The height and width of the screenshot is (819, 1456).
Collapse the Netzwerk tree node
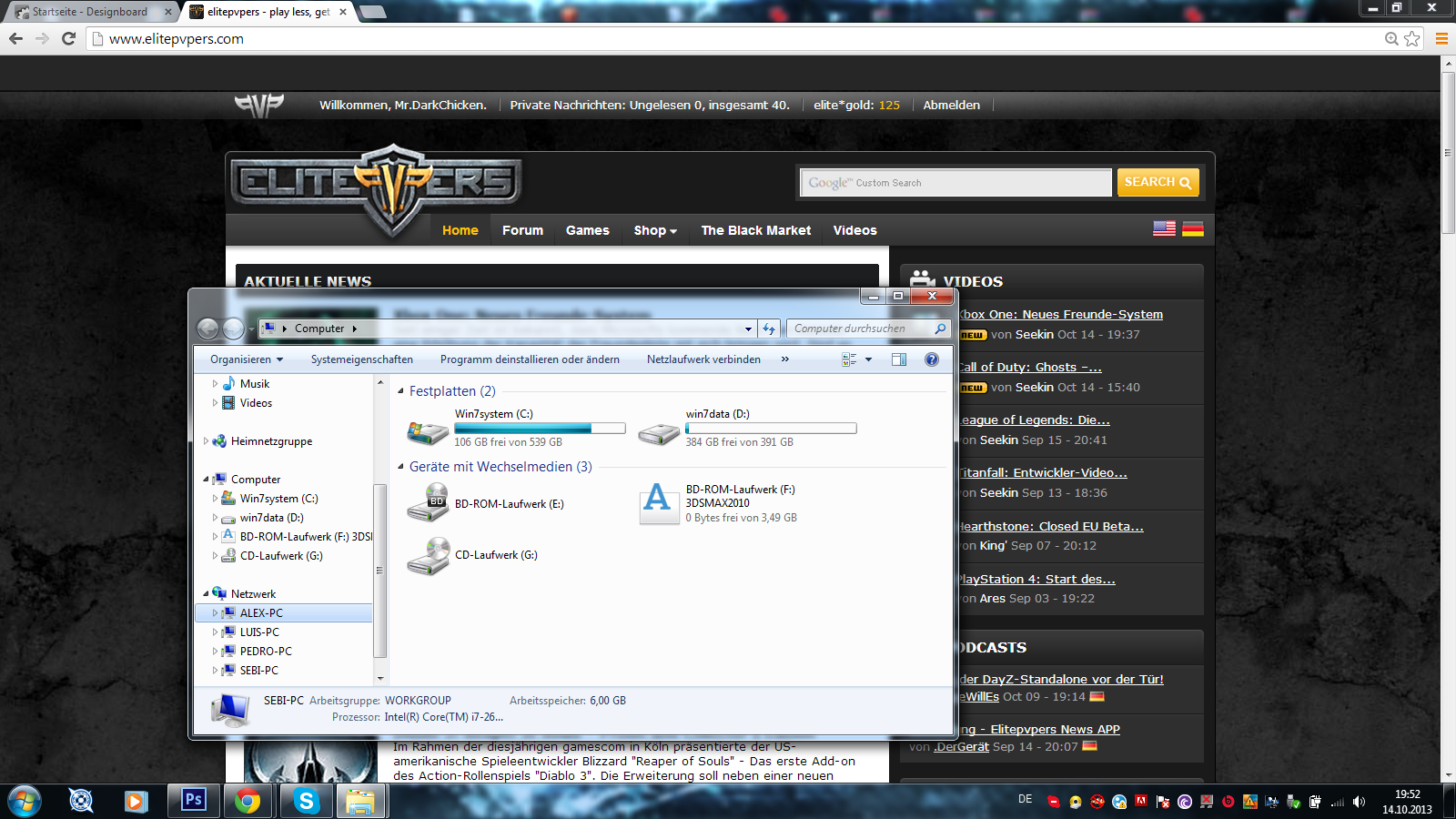coord(206,594)
